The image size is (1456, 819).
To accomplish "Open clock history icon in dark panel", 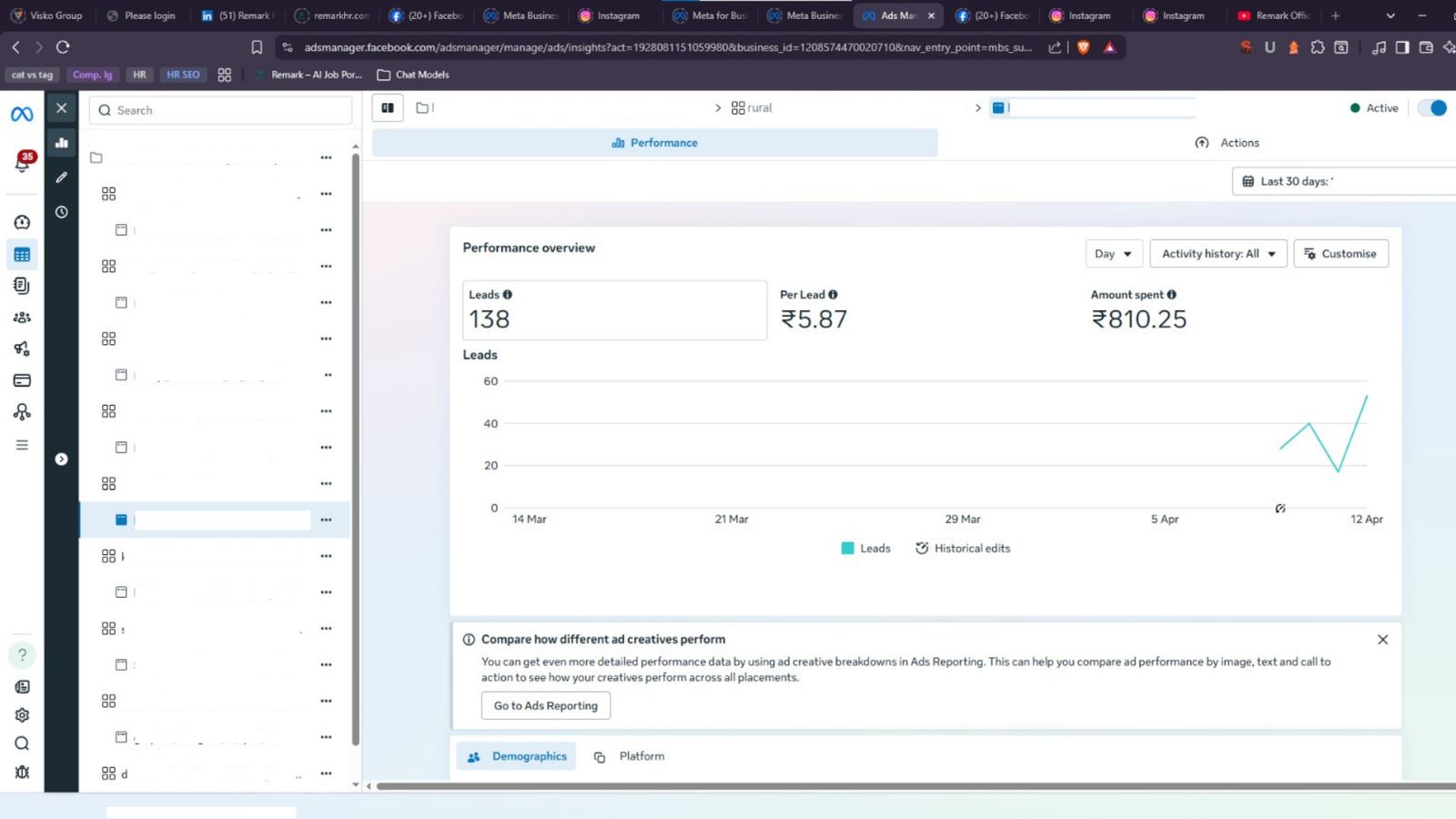I will pyautogui.click(x=62, y=212).
